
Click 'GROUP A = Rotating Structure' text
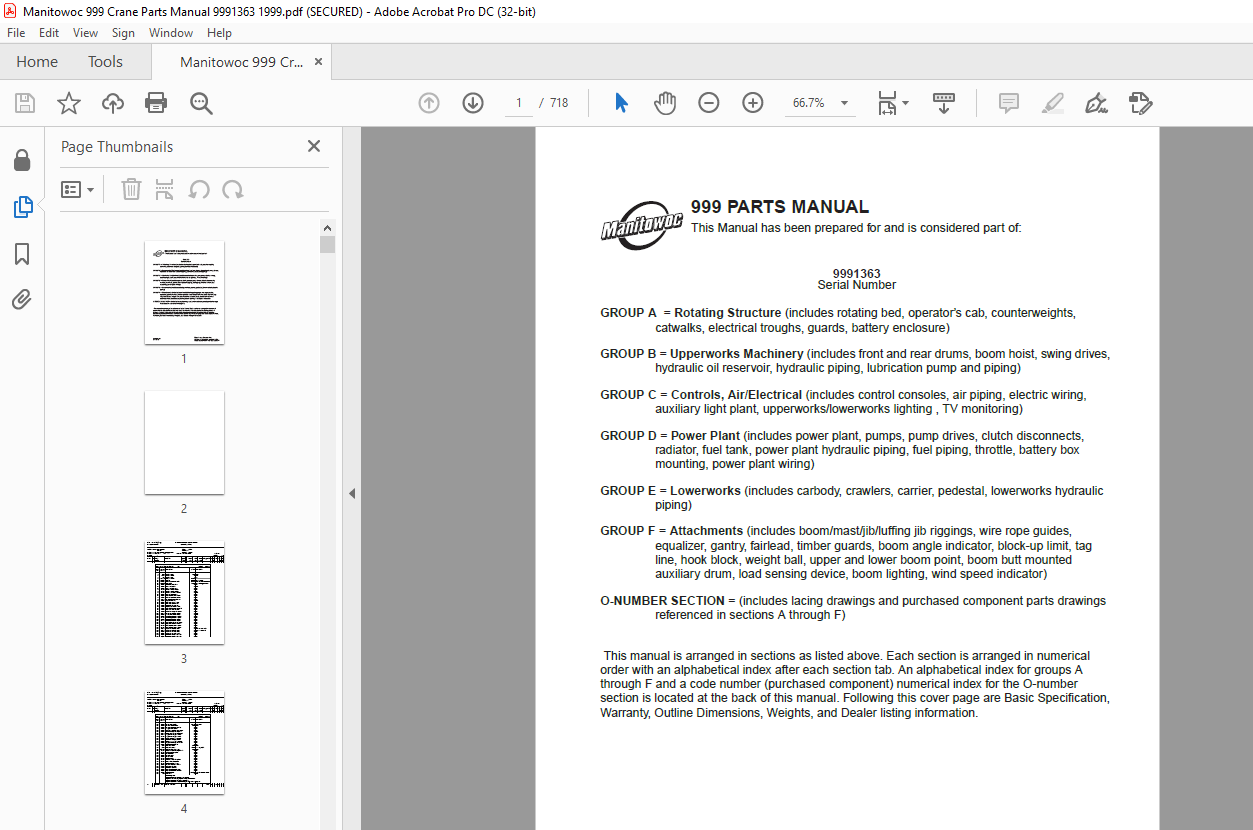[691, 313]
